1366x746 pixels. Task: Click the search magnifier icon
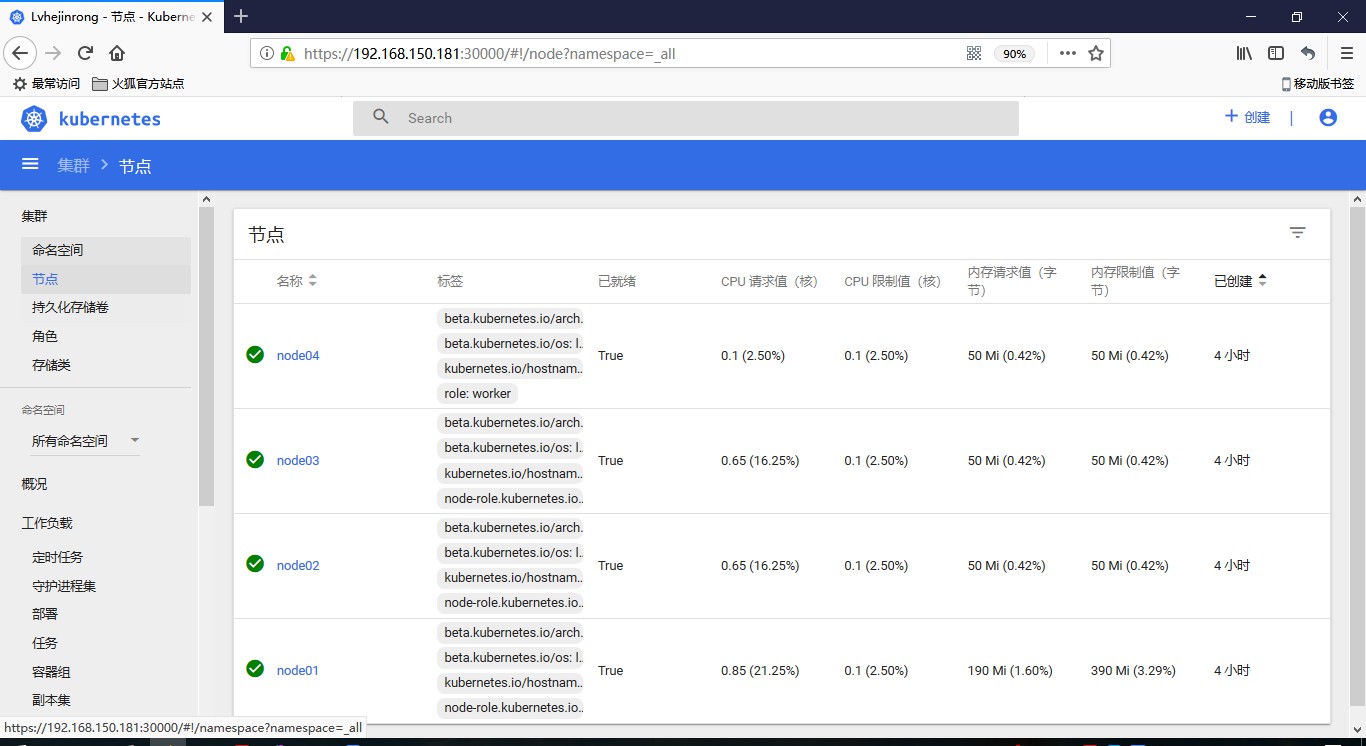tap(381, 117)
